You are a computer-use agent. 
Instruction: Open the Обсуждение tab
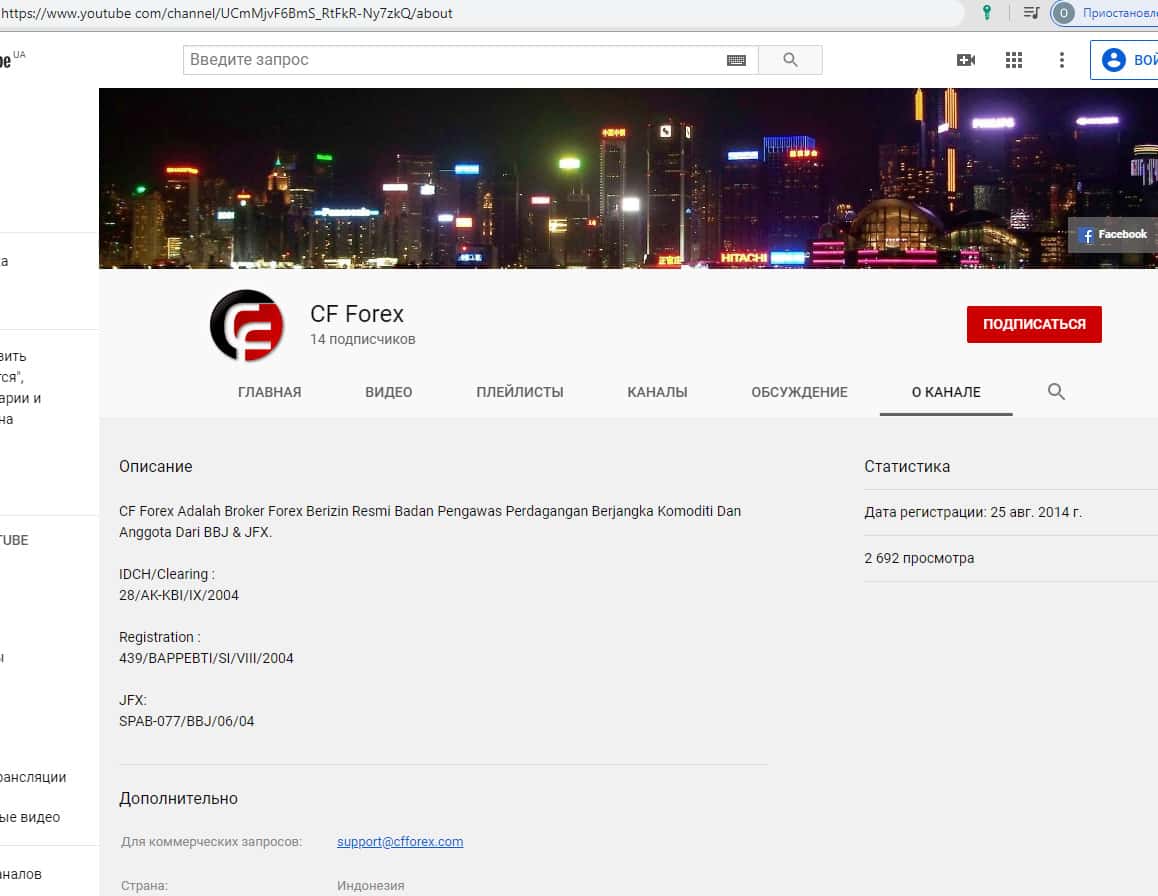(799, 392)
